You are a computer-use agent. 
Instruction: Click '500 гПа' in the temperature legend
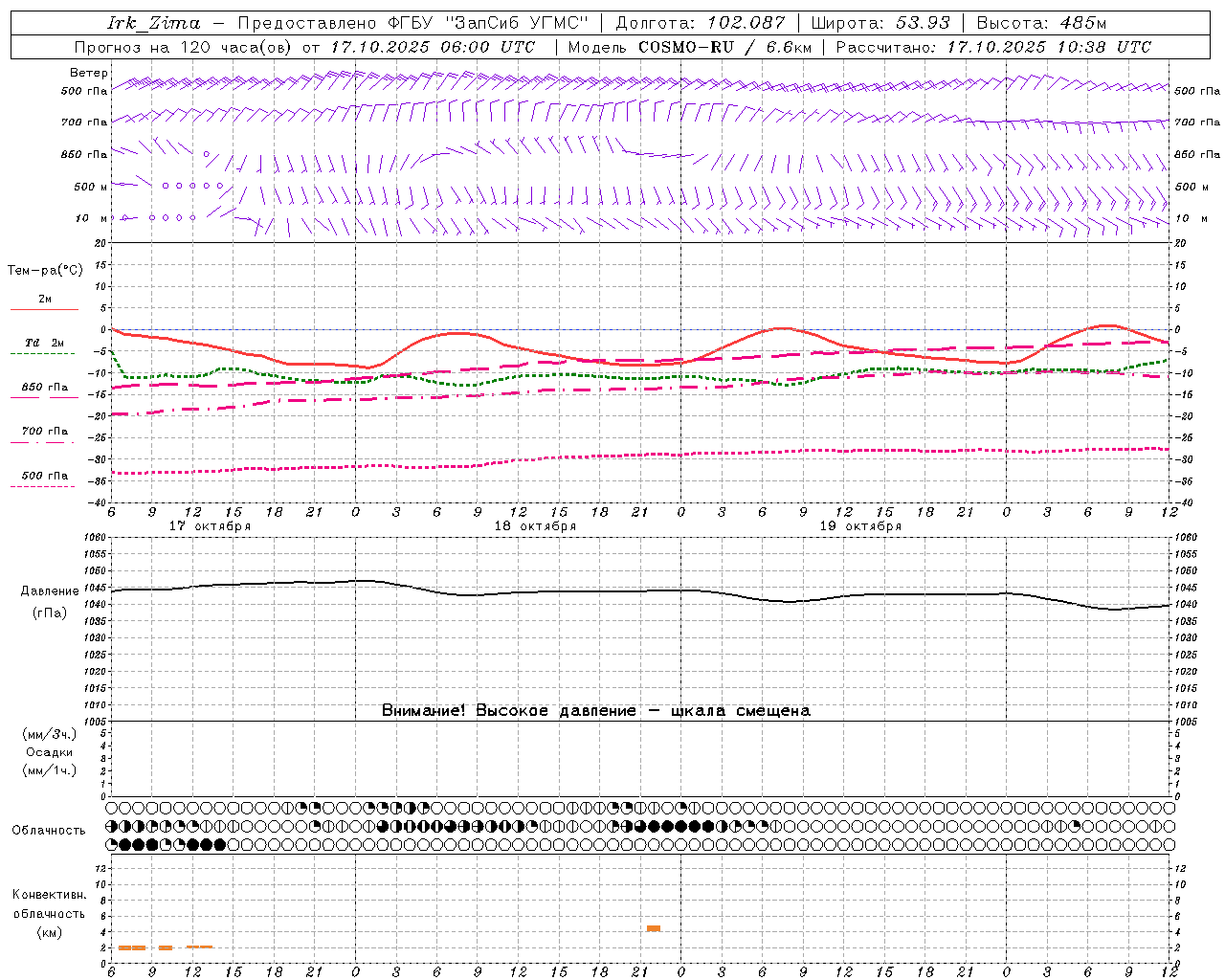[x=45, y=476]
